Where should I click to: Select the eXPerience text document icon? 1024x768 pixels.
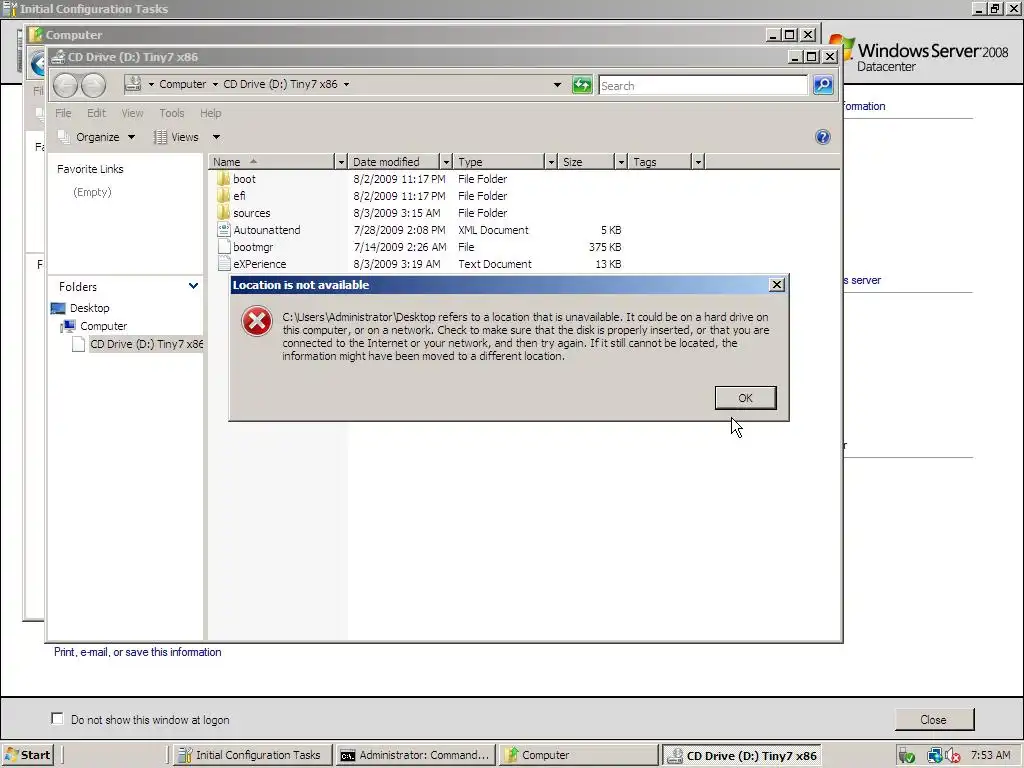pyautogui.click(x=223, y=263)
